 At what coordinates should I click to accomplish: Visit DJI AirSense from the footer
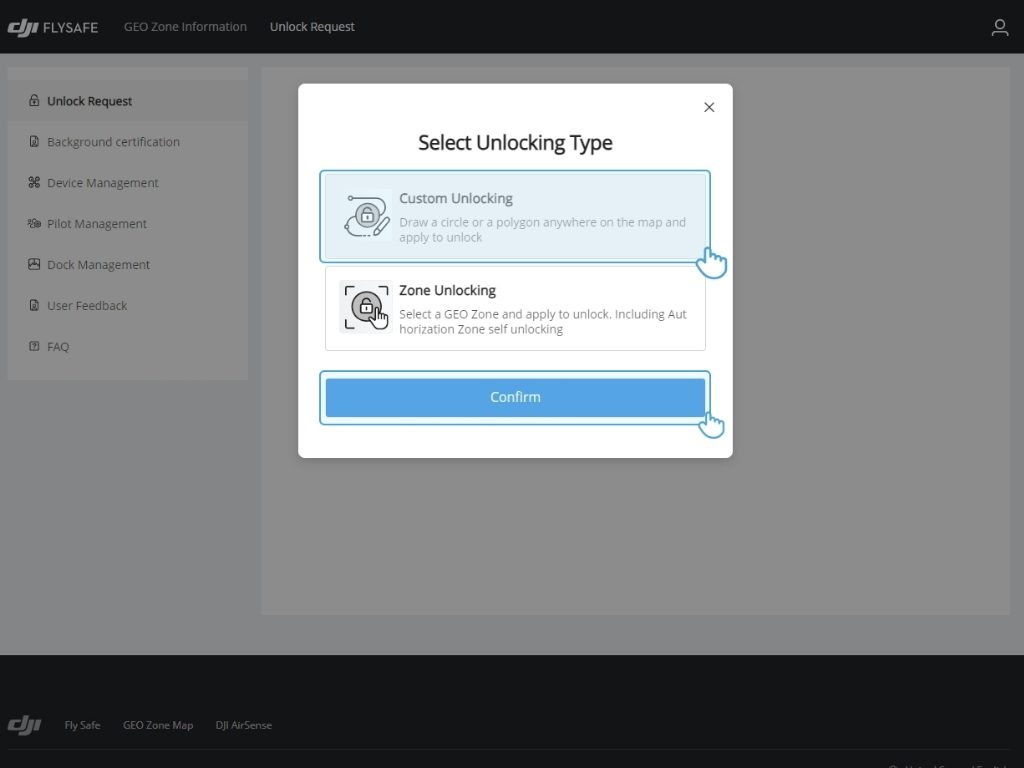pos(243,725)
